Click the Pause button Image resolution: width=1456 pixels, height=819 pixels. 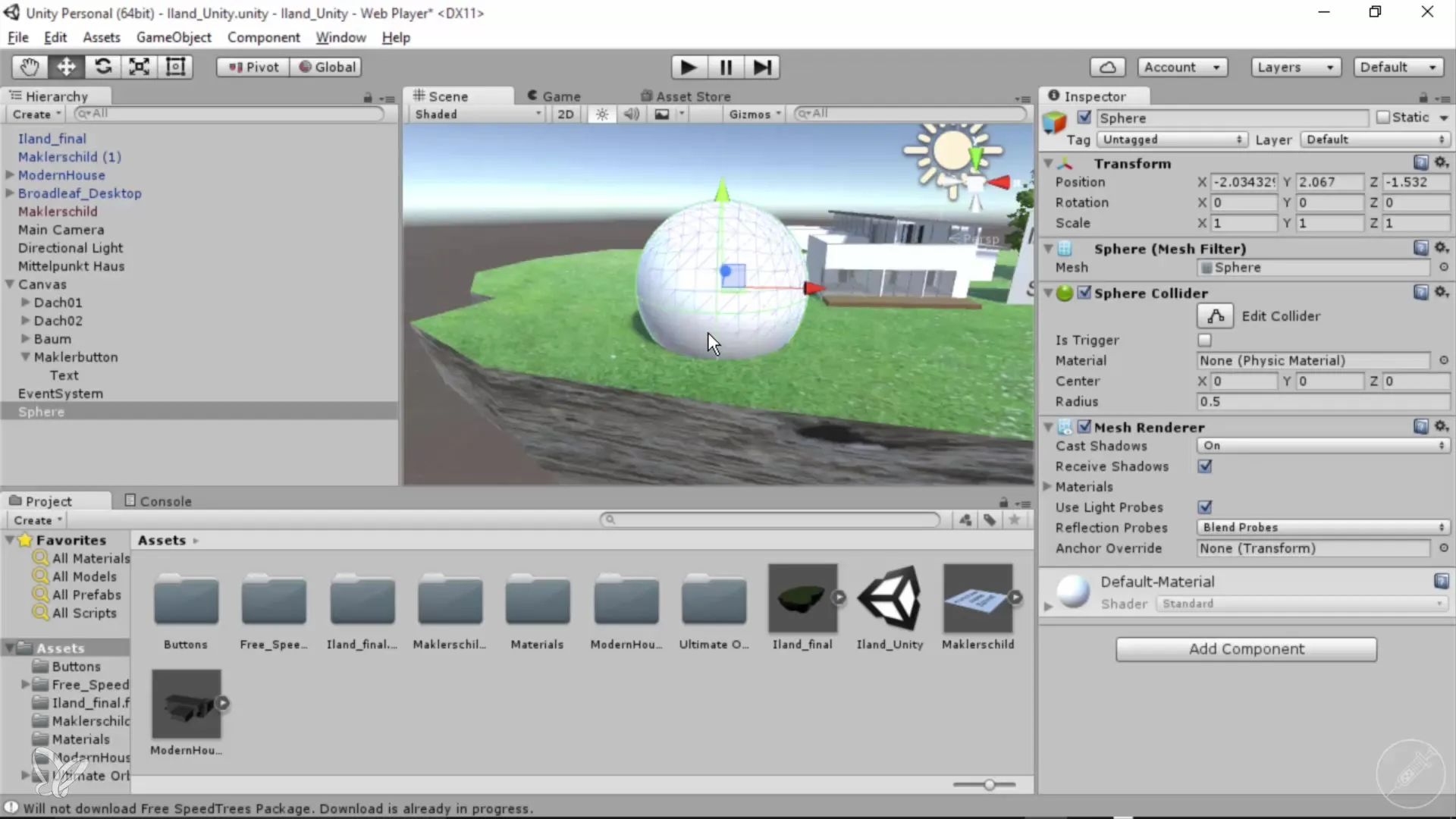[726, 67]
